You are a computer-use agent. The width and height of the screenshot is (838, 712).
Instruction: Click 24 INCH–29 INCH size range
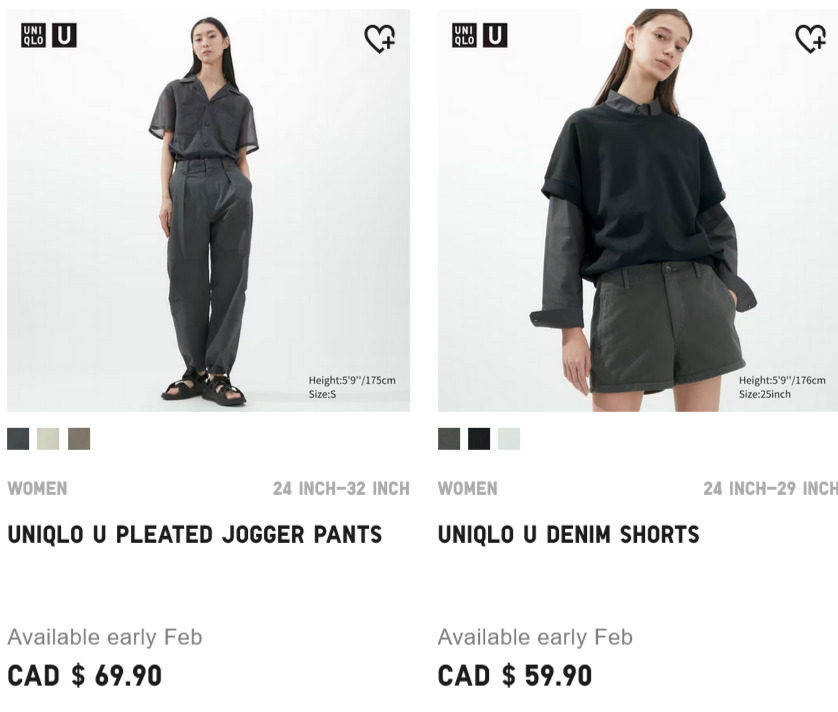(770, 489)
